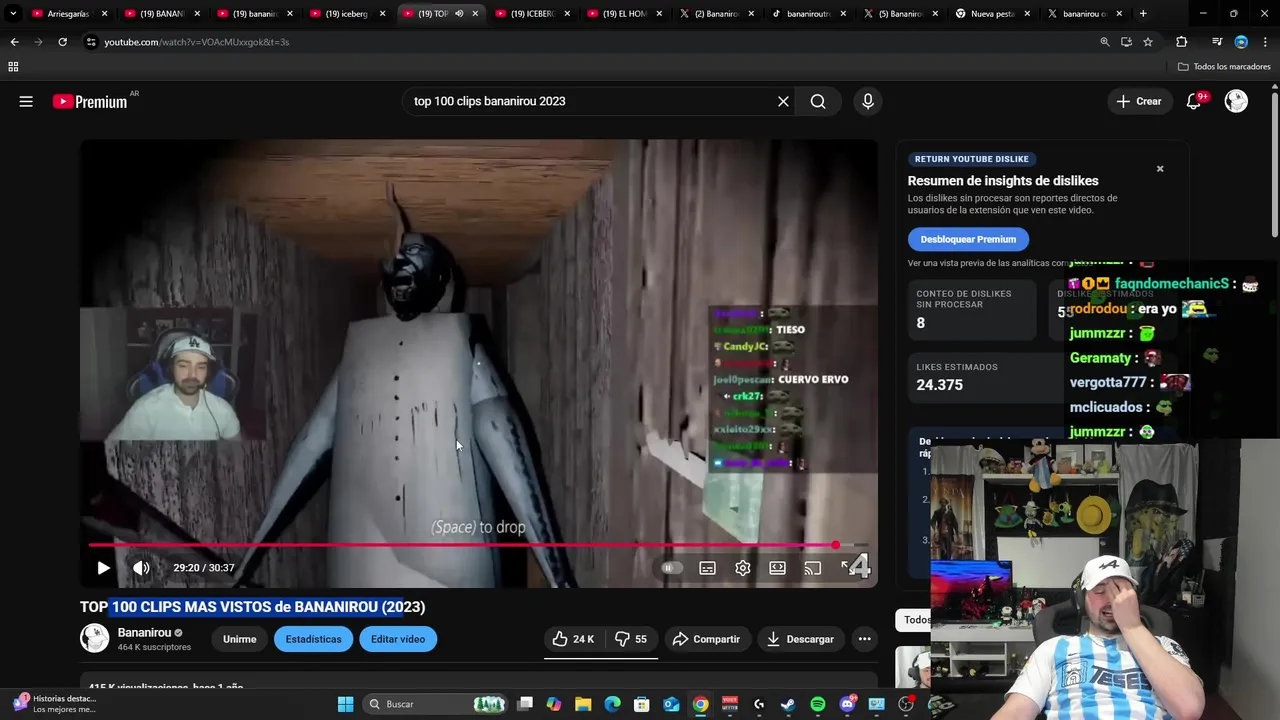
Task: Open the more actions three-dot menu
Action: click(865, 639)
